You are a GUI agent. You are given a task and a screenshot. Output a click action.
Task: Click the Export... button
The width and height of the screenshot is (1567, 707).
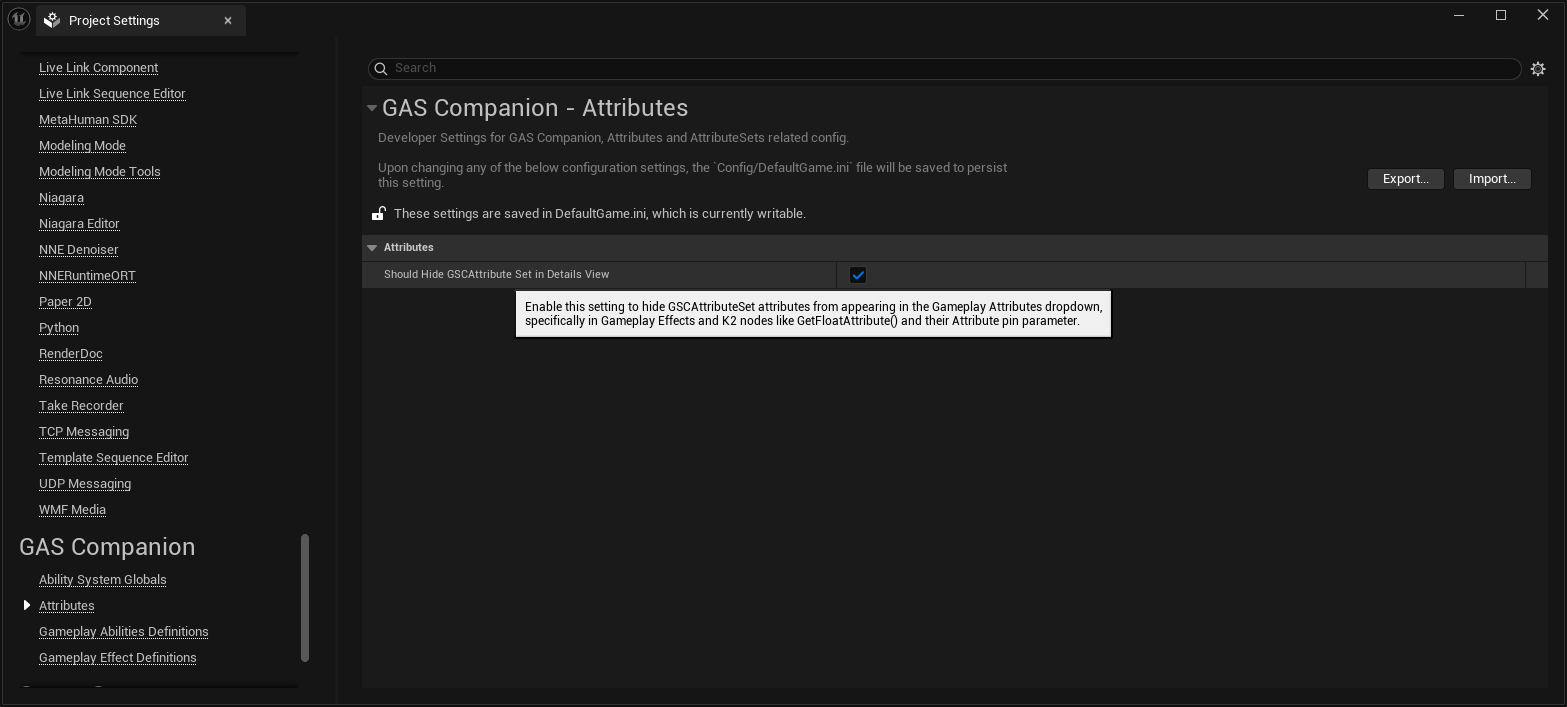pos(1405,179)
